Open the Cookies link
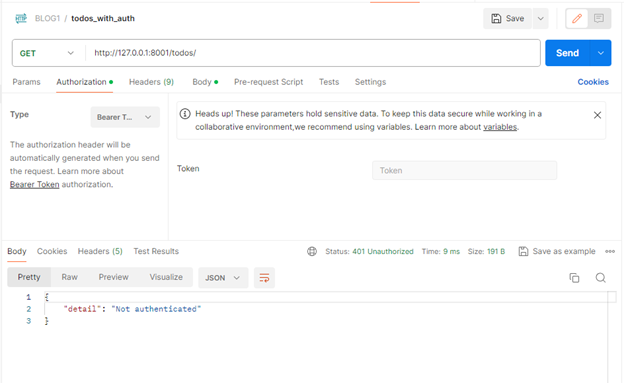Image resolution: width=624 pixels, height=383 pixels. (x=593, y=82)
